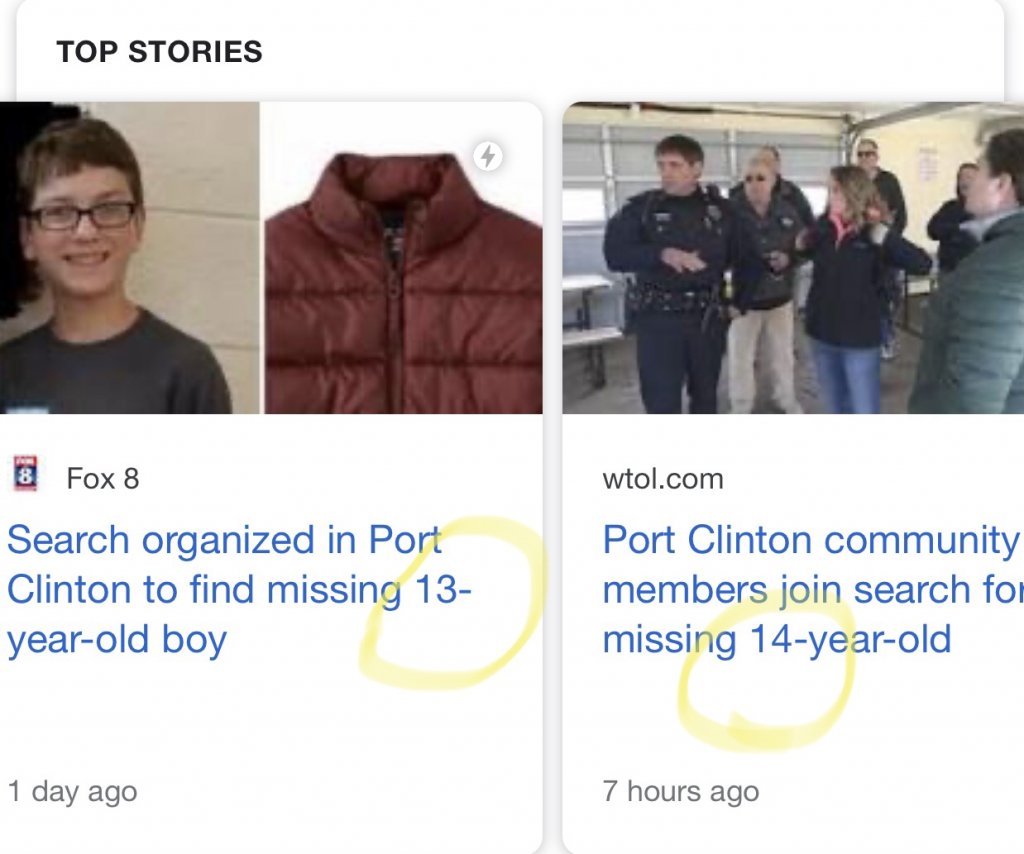1024x854 pixels.
Task: Click 'year-old boy' line of Fox 8 headline
Action: (117, 639)
